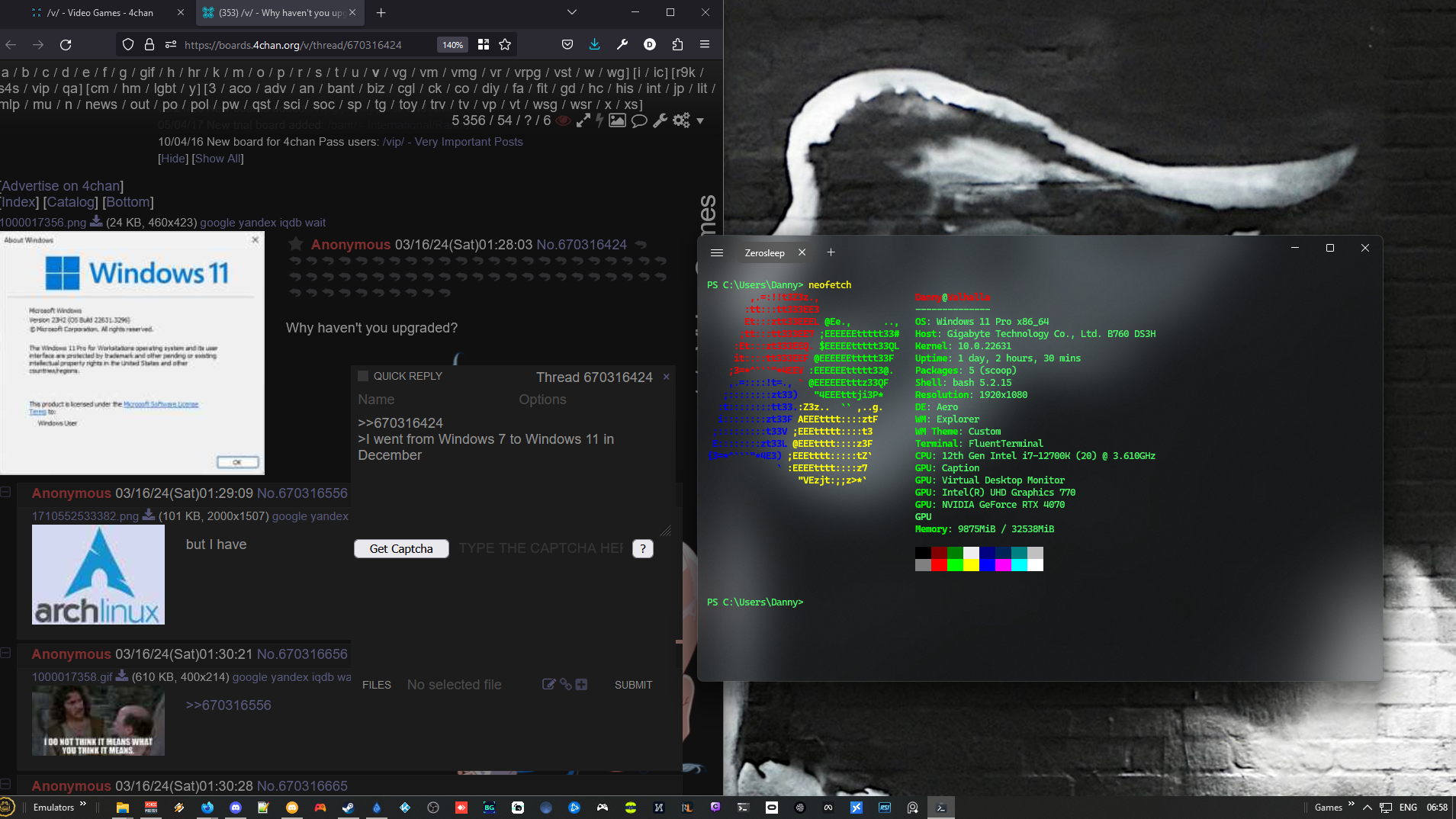Viewport: 1456px width, 819px height.
Task: Click the bright red swatch in neofetch palette
Action: 939,565
